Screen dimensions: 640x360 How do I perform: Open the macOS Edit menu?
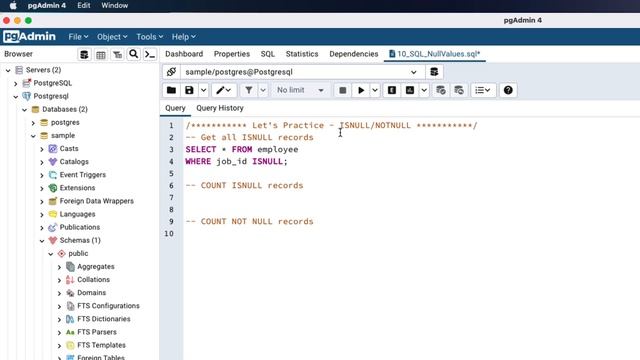84,5
